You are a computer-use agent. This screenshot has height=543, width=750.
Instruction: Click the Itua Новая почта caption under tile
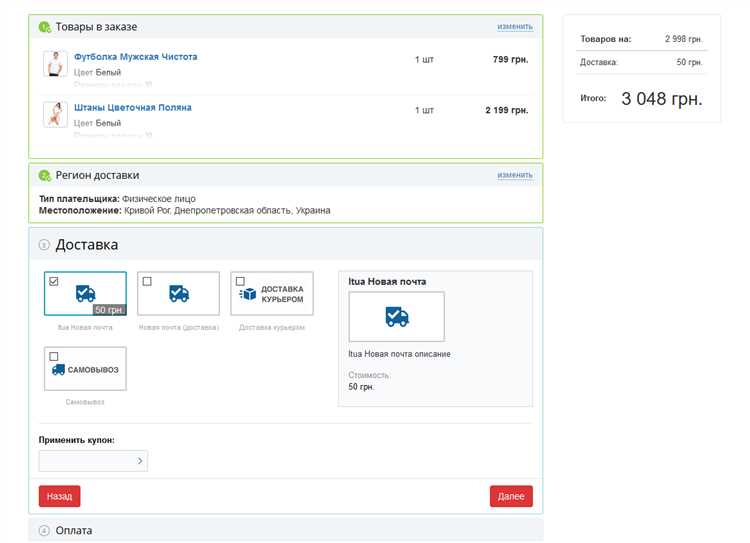85,328
